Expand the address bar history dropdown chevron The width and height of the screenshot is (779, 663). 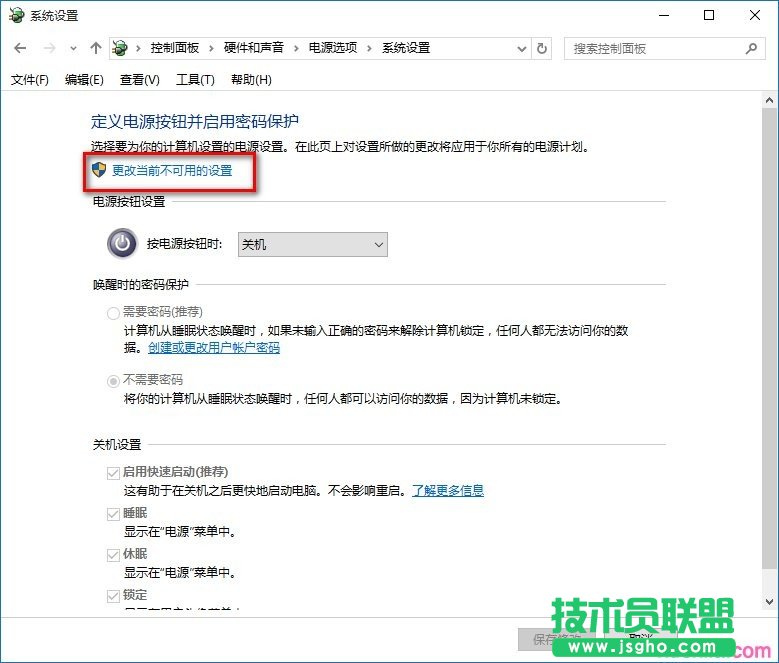[521, 48]
